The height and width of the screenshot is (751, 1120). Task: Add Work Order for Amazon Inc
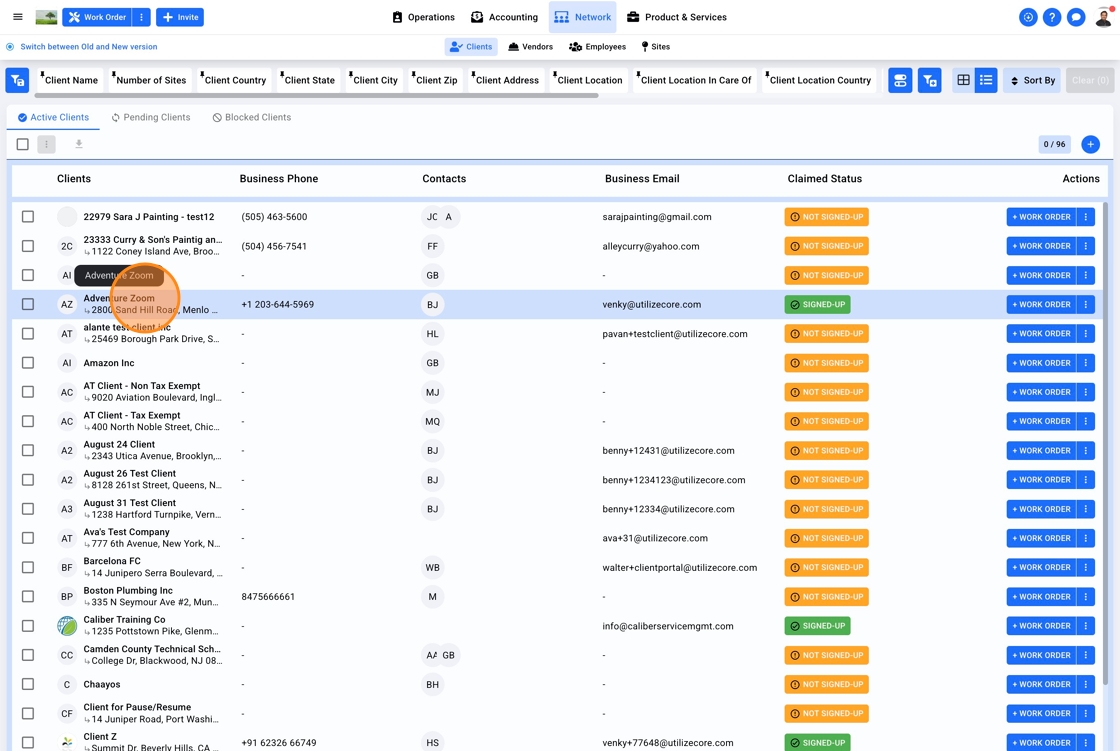click(x=1041, y=363)
